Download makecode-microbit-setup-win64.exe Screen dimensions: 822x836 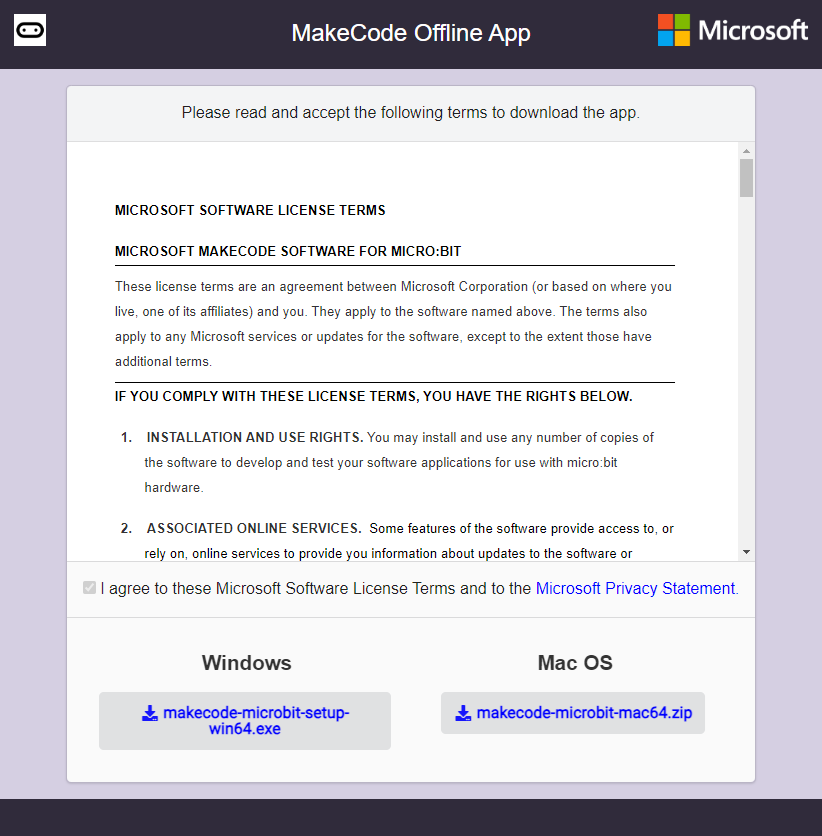245,721
